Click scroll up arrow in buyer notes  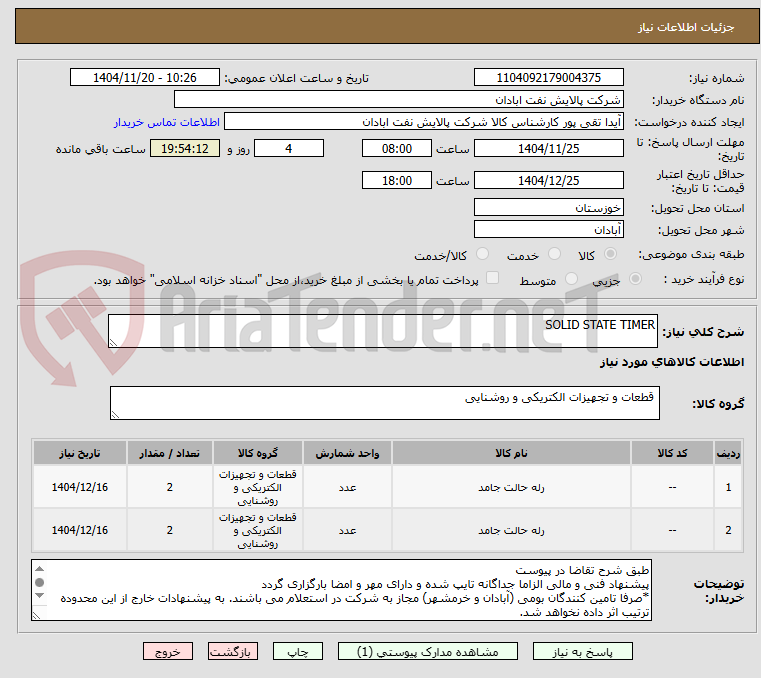pyautogui.click(x=40, y=569)
